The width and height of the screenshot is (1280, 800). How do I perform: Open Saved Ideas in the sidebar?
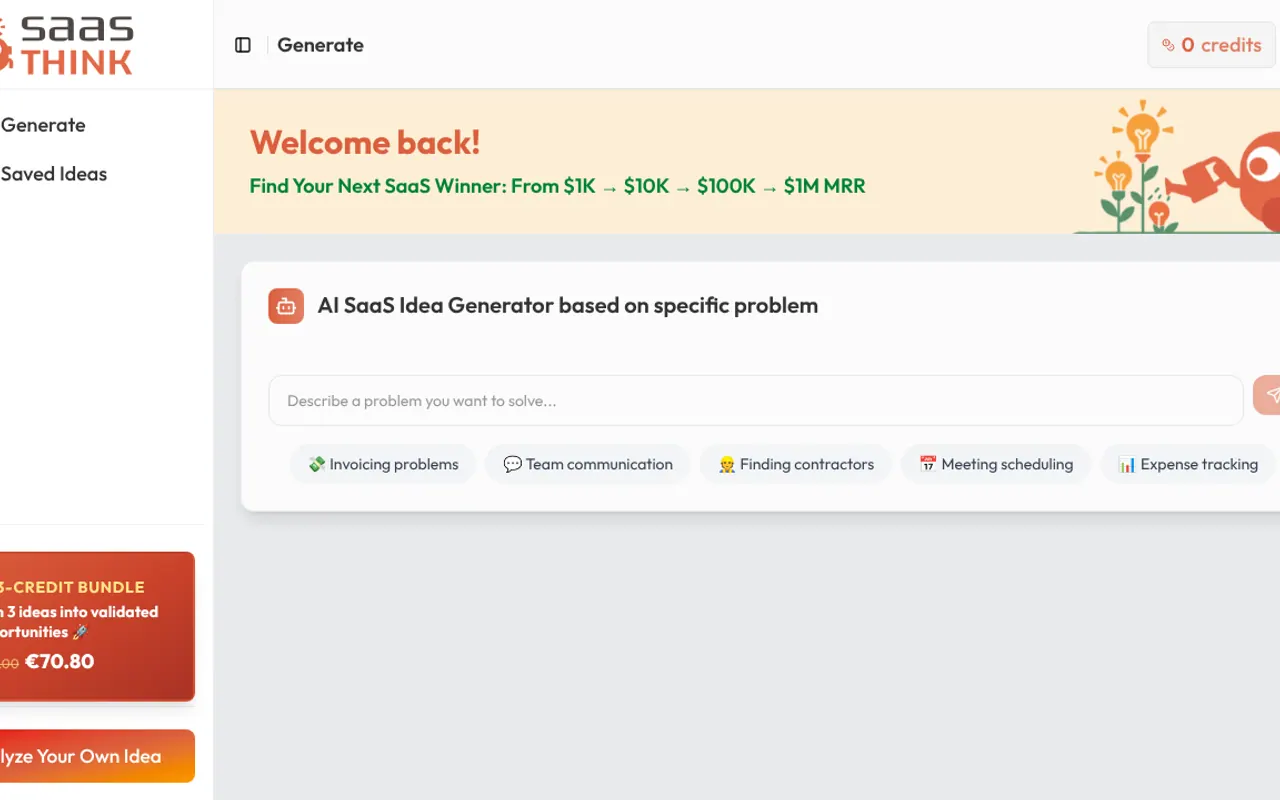(54, 174)
